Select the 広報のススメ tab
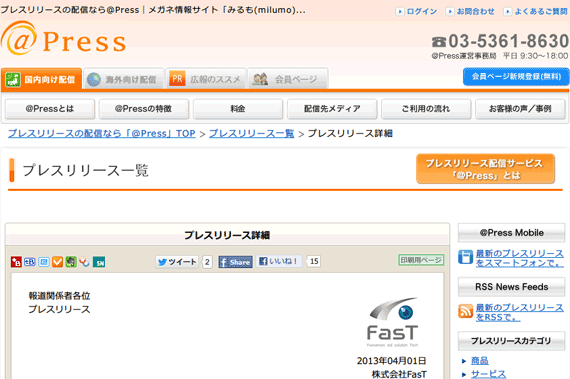 click(x=206, y=79)
